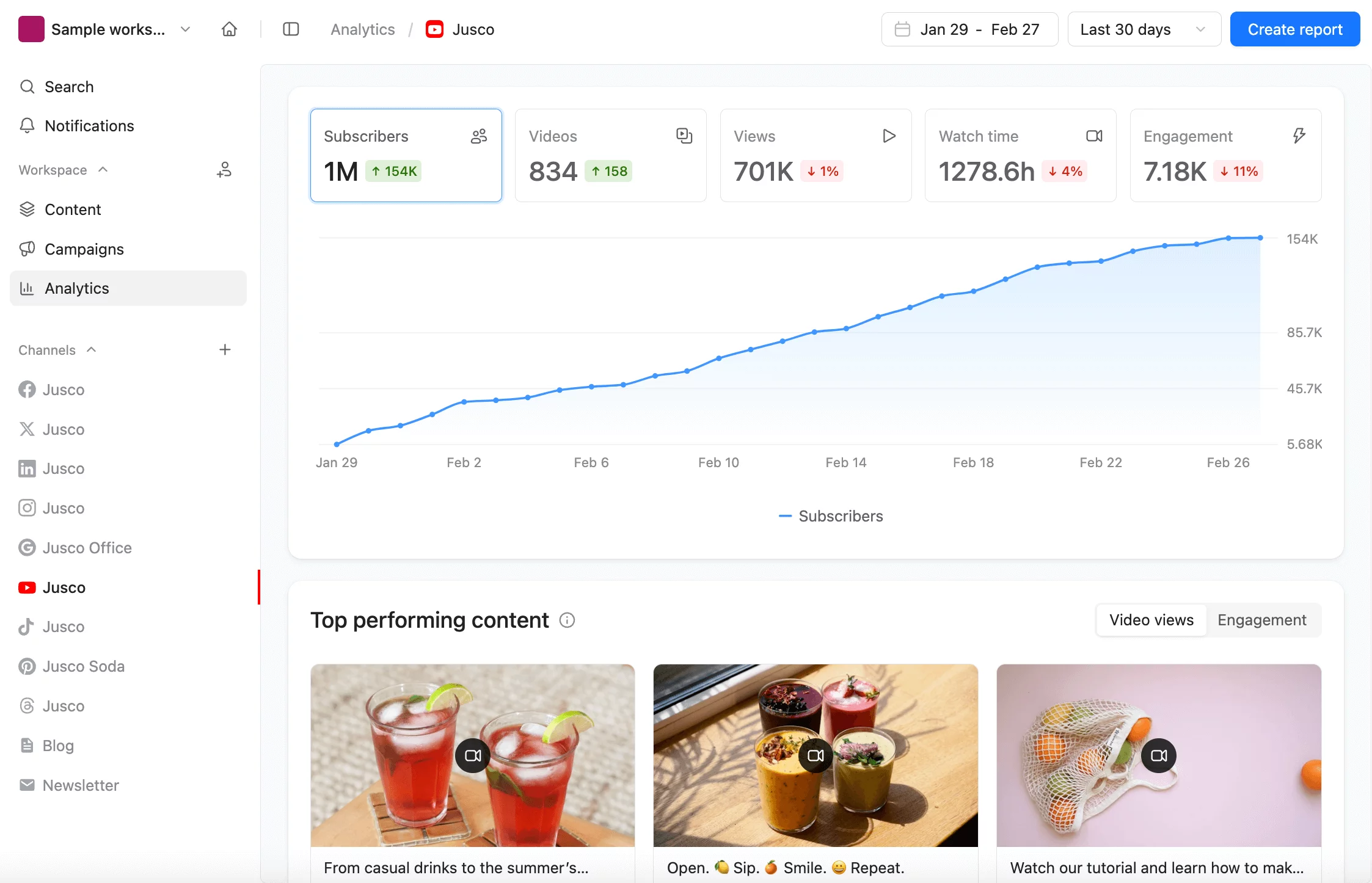
Task: Click the Search magnifier icon
Action: point(27,87)
